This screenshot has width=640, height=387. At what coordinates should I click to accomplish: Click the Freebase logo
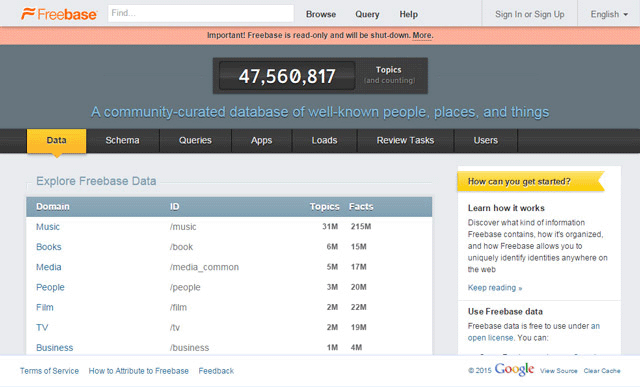pyautogui.click(x=59, y=14)
